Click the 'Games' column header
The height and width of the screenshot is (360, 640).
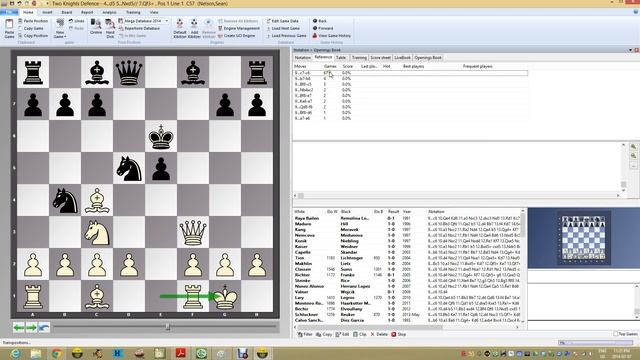click(x=330, y=66)
